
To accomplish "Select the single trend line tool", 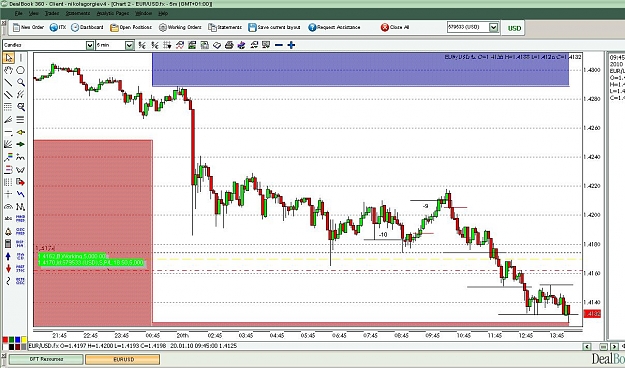I will pyautogui.click(x=8, y=83).
